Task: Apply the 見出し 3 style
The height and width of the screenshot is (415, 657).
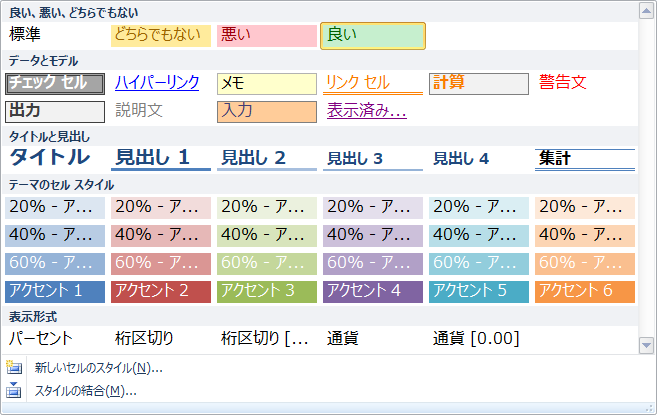Action: point(373,159)
